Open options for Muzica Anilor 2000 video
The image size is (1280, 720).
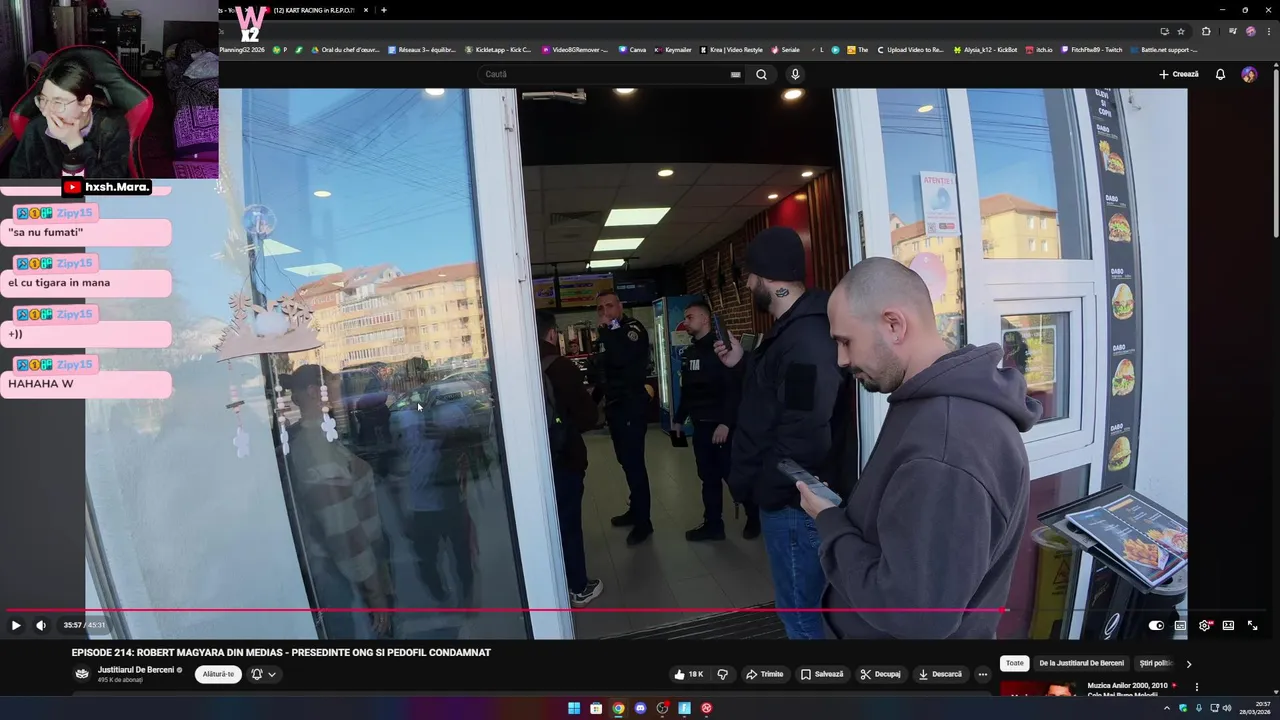pos(1196,687)
